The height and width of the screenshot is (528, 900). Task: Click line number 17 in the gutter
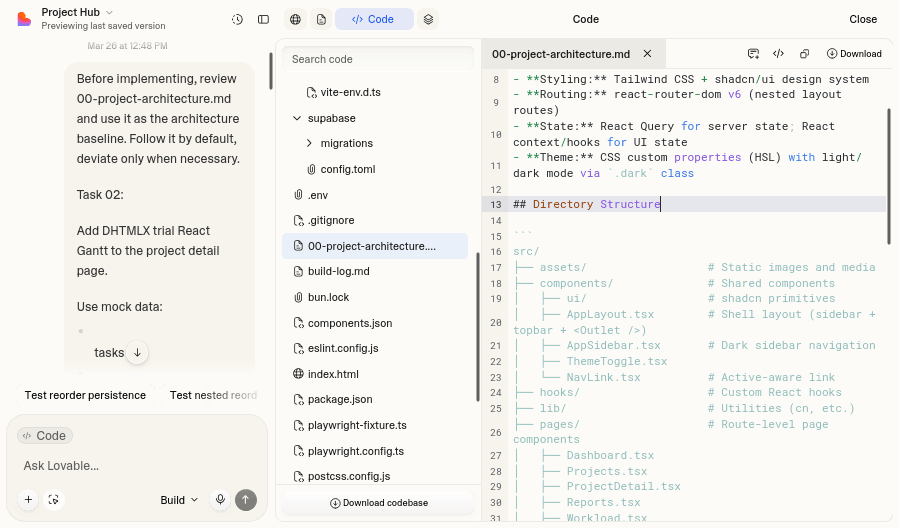click(495, 267)
